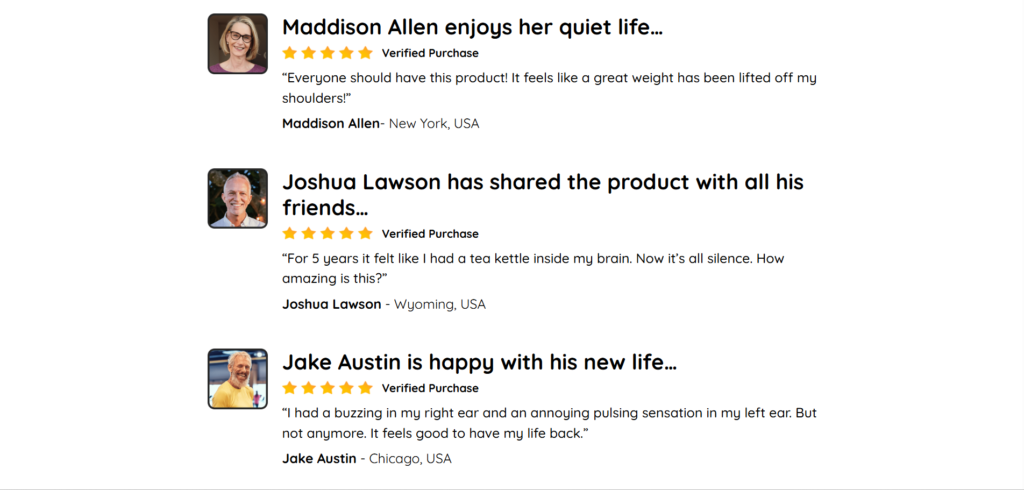Screen dimensions: 1024x490
Task: Click the bold Jake Austin name near Chicago
Action: (319, 458)
